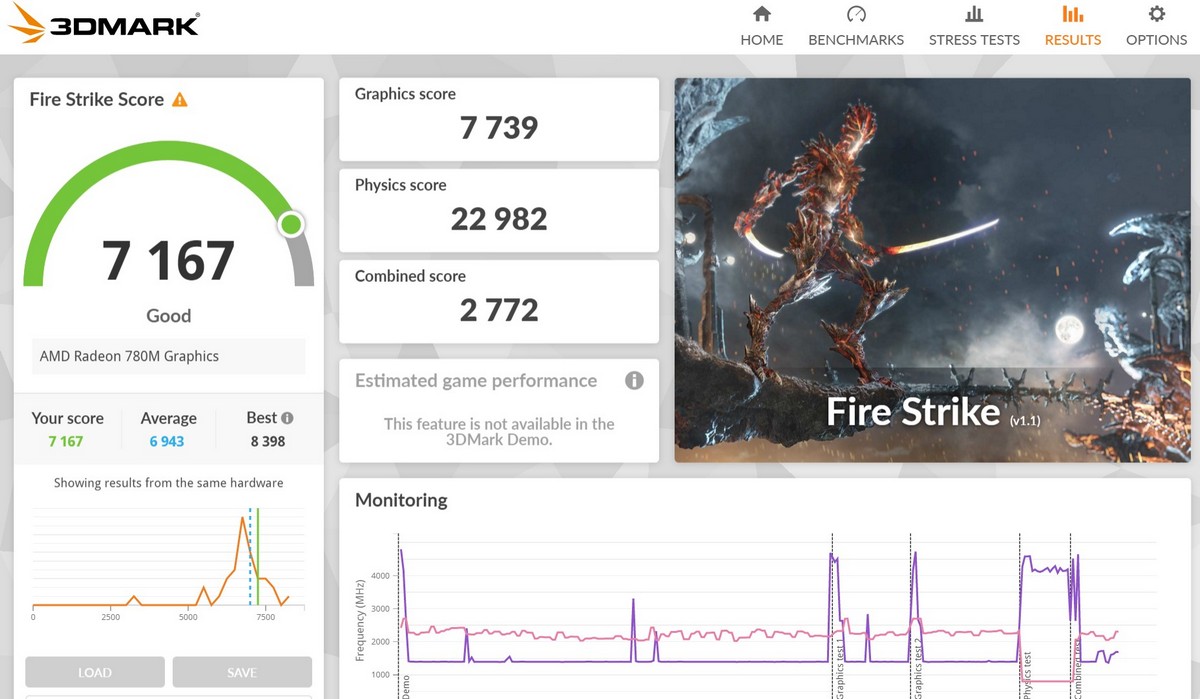
Task: Click the large 7 167 Fire Strike score
Action: click(x=168, y=260)
